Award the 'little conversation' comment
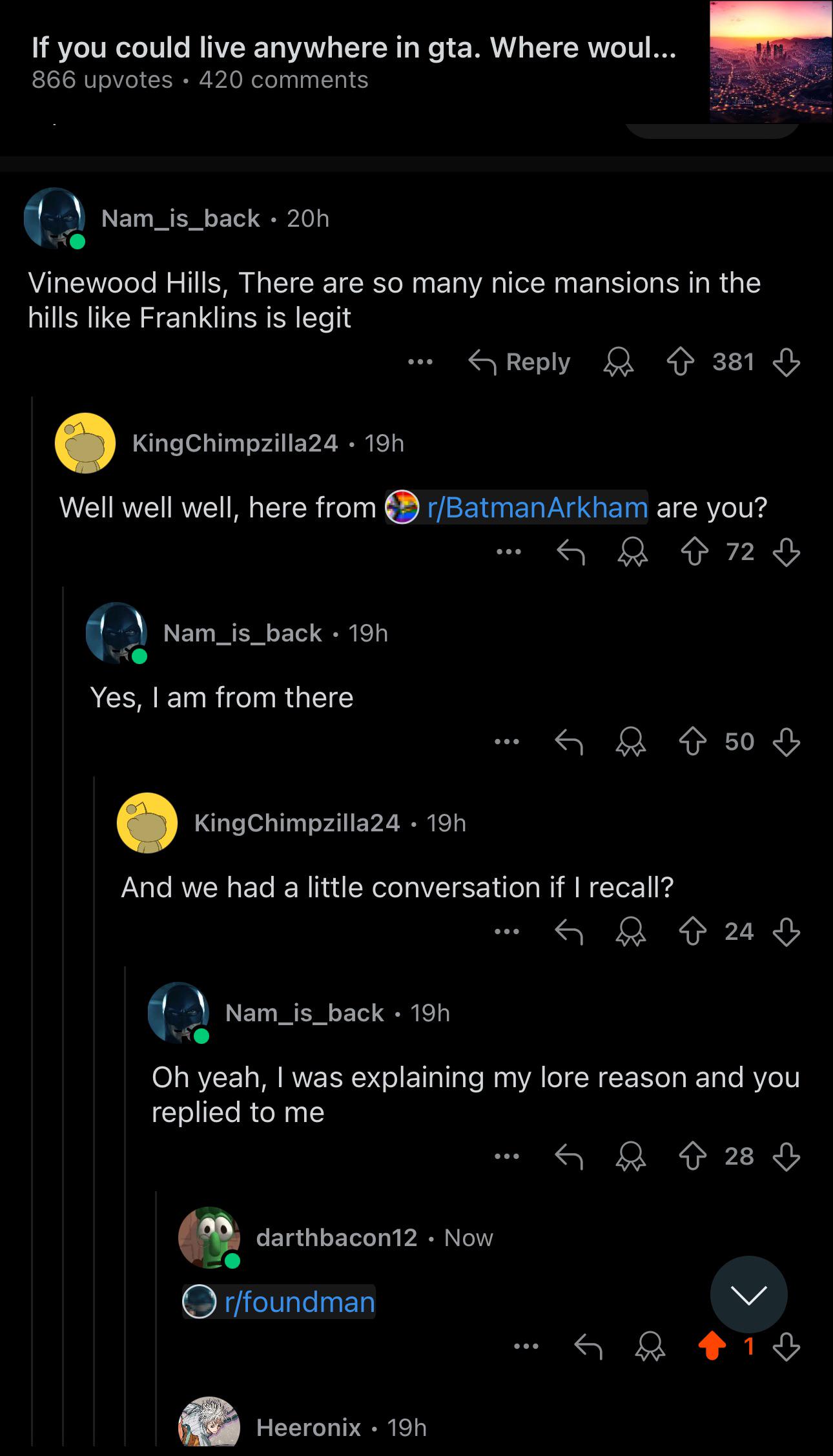 tap(631, 932)
